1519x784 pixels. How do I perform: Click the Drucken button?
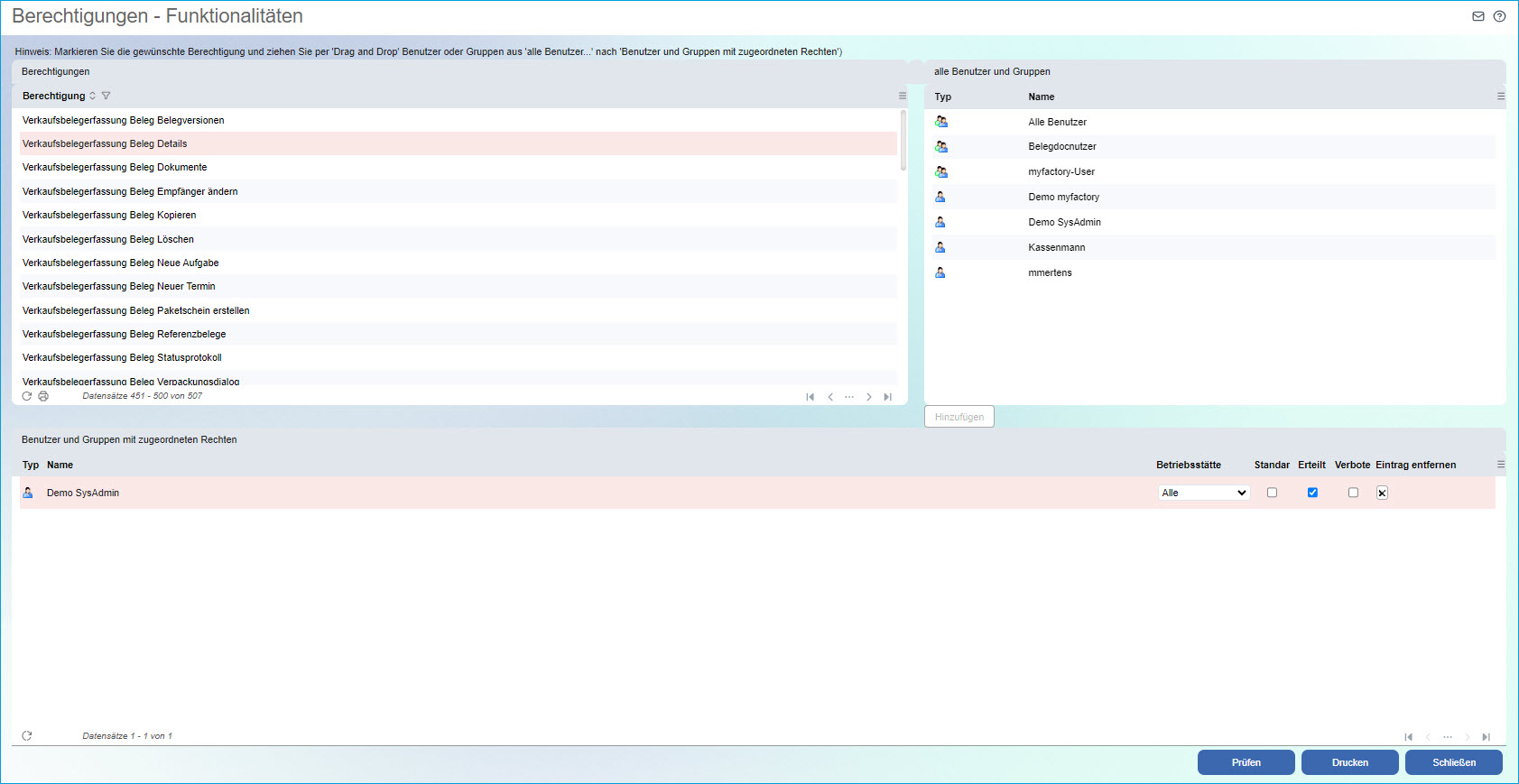(x=1349, y=762)
